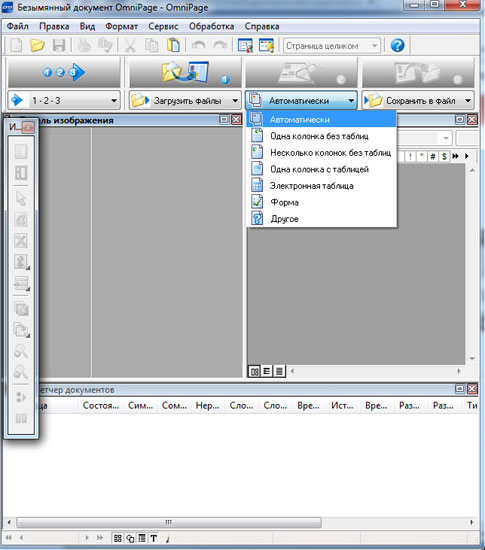Click the large export step 3 button
Image resolution: width=485 pixels, height=550 pixels.
click(x=418, y=73)
